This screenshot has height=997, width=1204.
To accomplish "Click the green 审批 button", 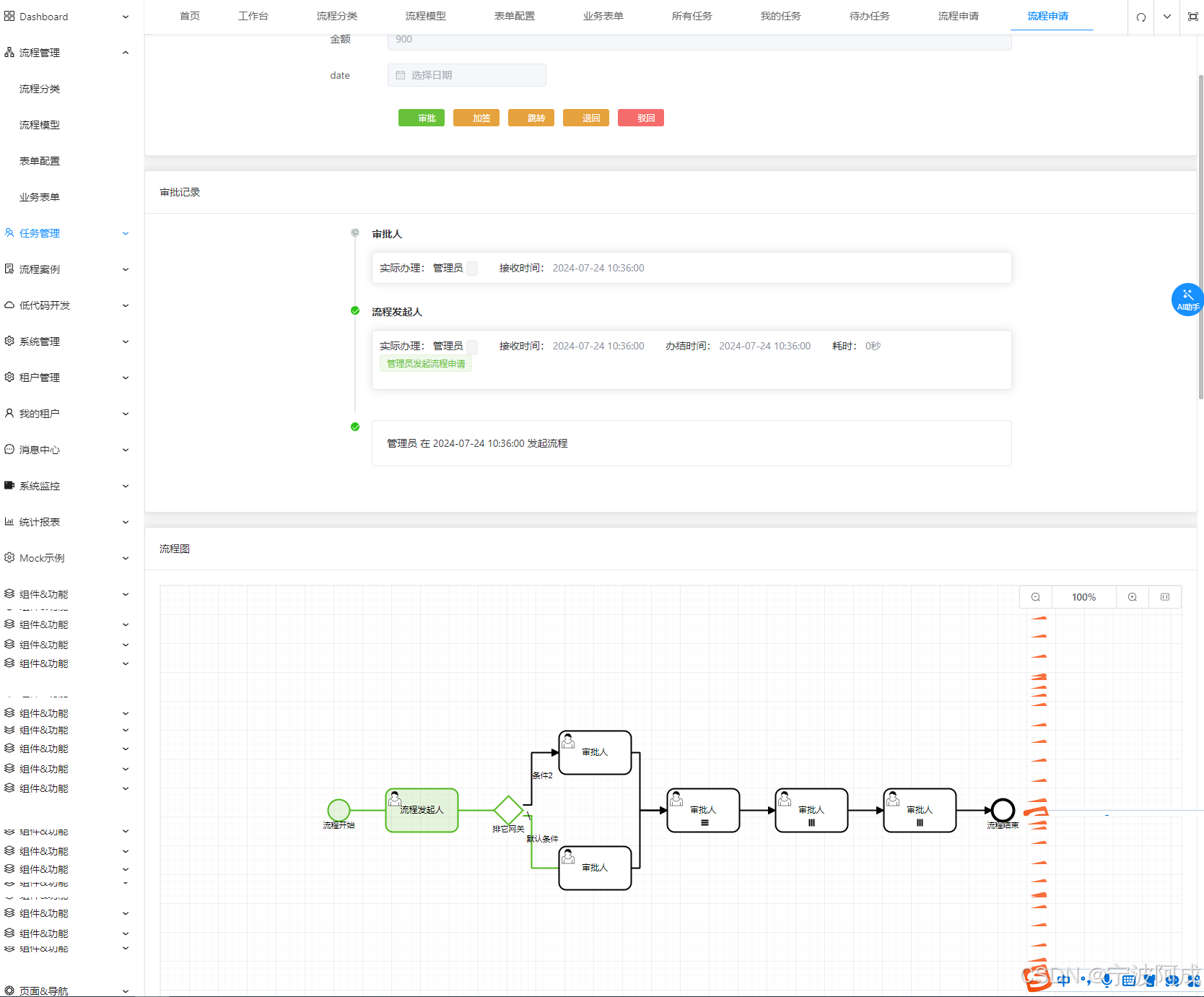I will point(422,118).
